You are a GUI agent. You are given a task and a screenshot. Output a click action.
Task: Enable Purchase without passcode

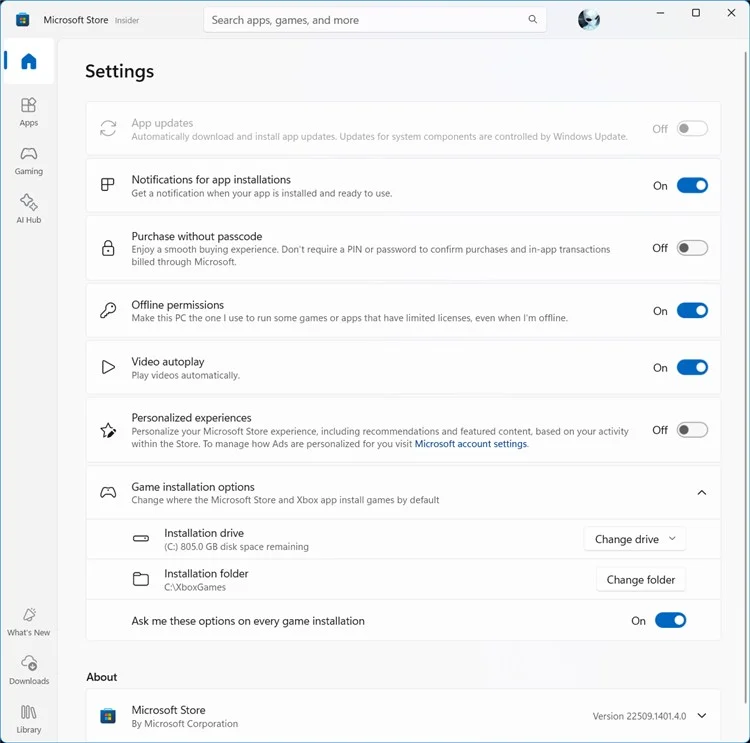click(x=692, y=248)
